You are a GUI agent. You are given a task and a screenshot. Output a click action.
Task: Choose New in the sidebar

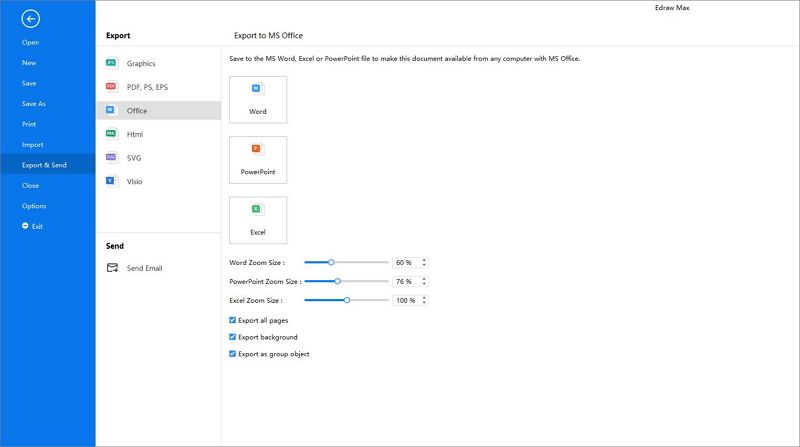pos(29,63)
